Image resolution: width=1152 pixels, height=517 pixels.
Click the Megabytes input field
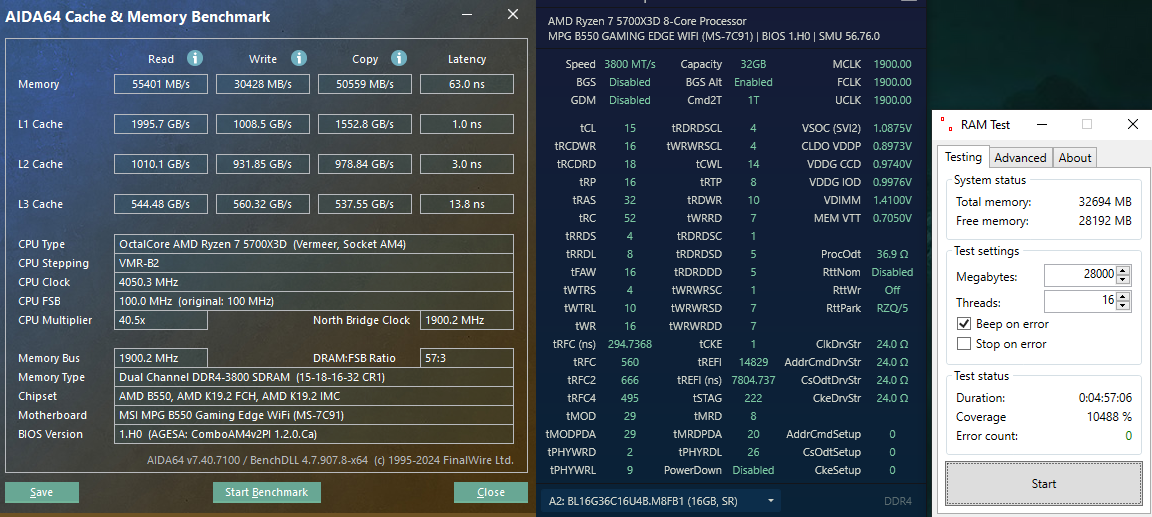point(1080,275)
